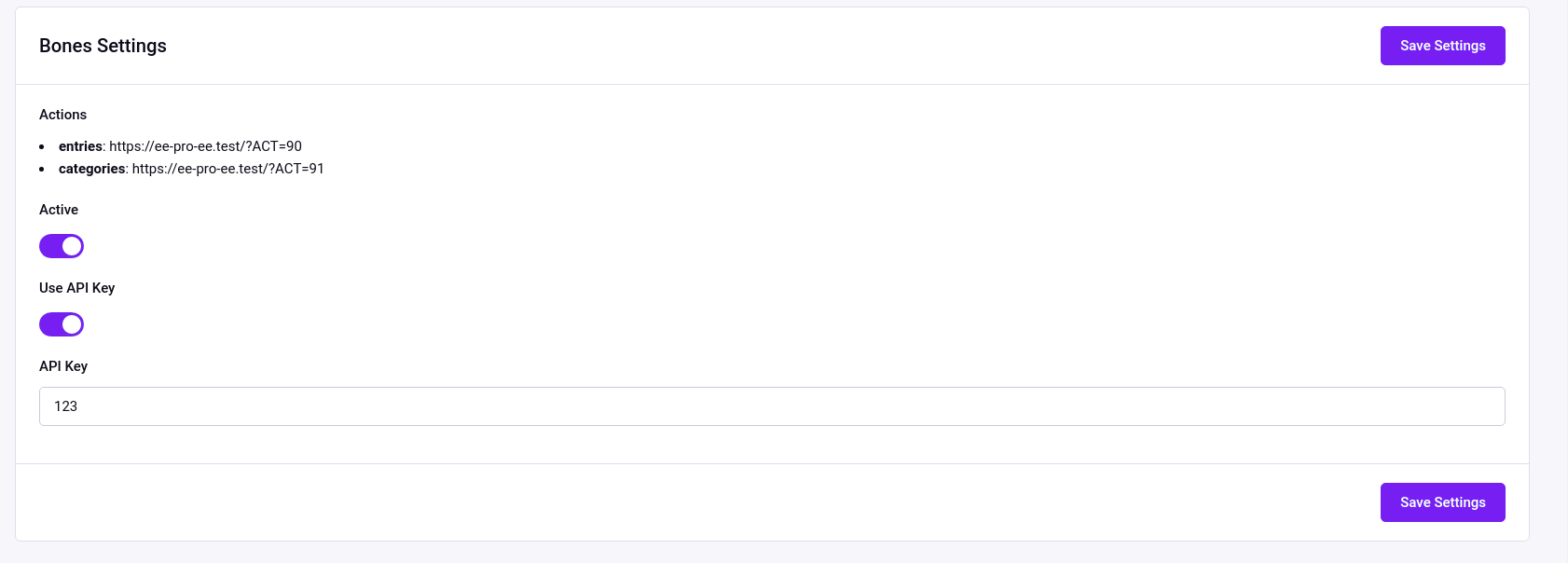Focus the API Key input field
This screenshot has width=1568, height=563.
[x=772, y=406]
